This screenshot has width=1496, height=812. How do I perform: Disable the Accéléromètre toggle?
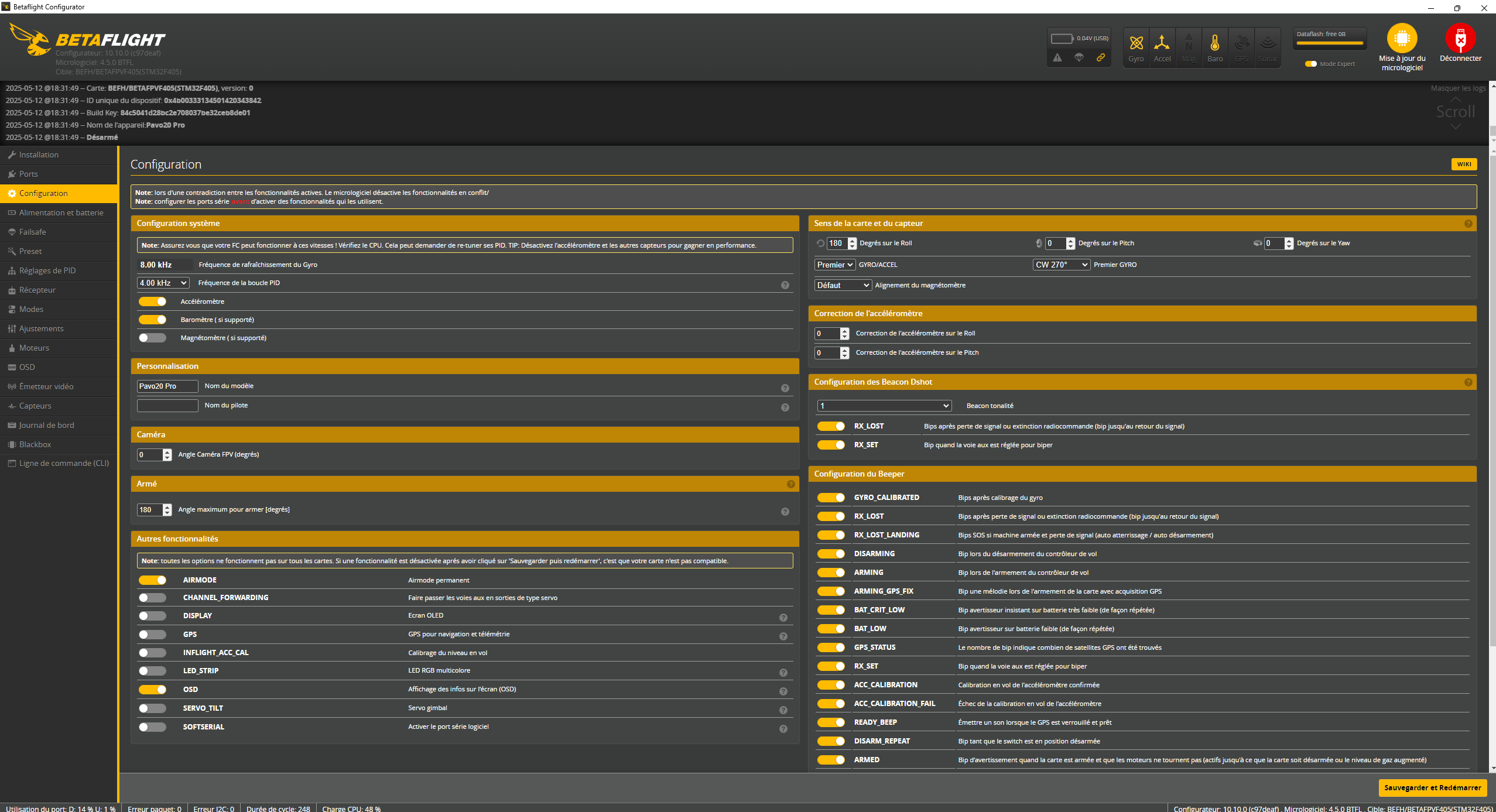tap(153, 301)
